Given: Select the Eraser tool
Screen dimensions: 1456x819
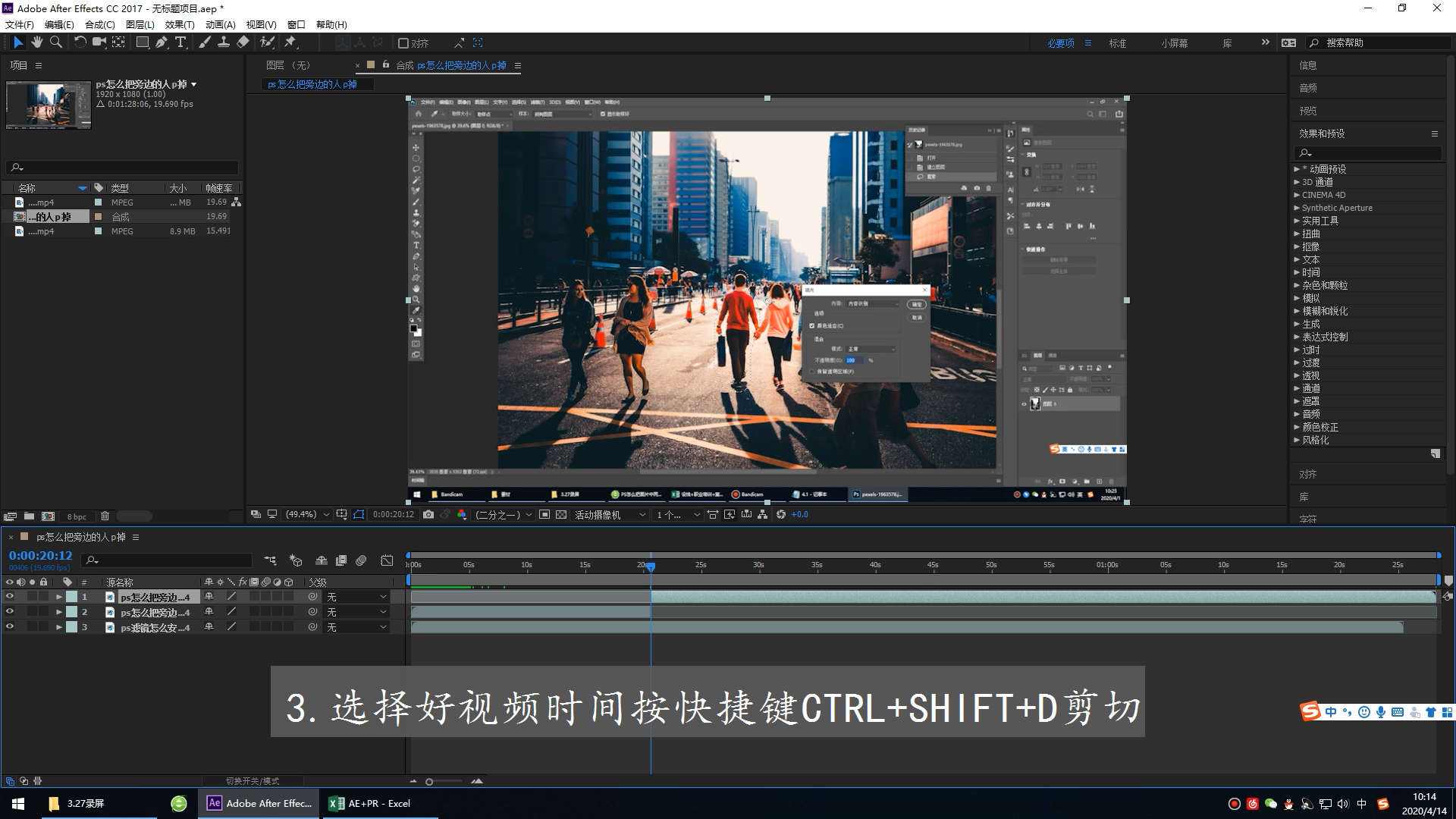Looking at the screenshot, I should 243,42.
